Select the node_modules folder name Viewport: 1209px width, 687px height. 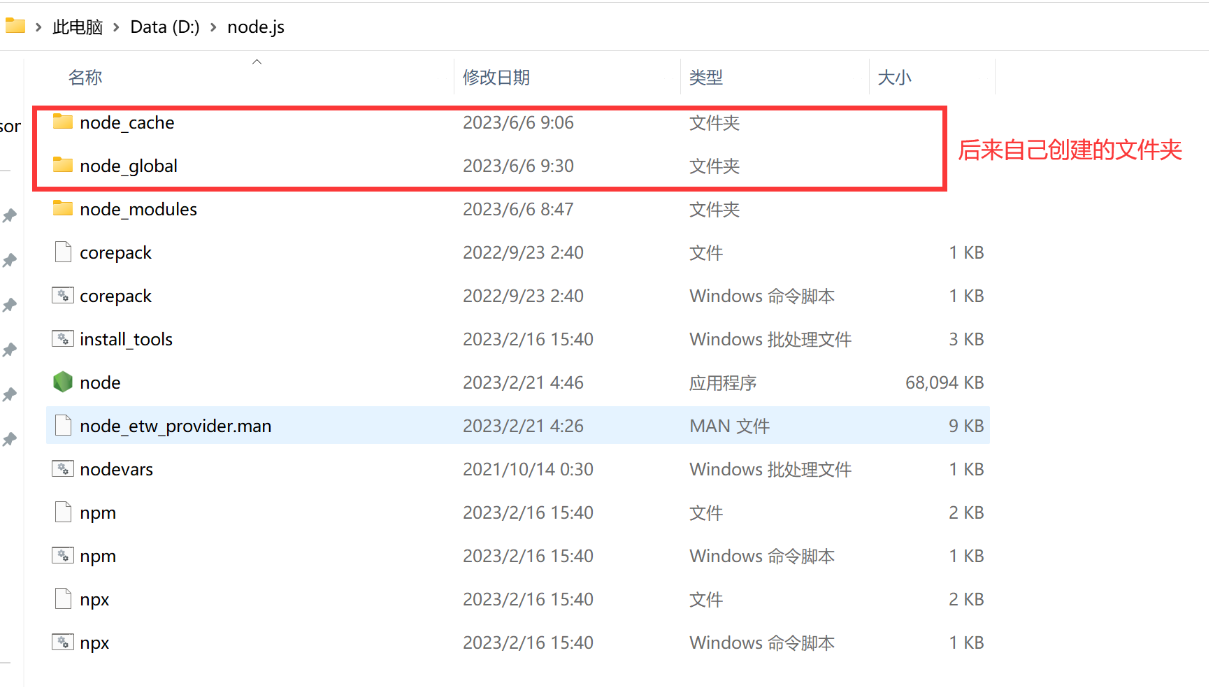coord(138,209)
